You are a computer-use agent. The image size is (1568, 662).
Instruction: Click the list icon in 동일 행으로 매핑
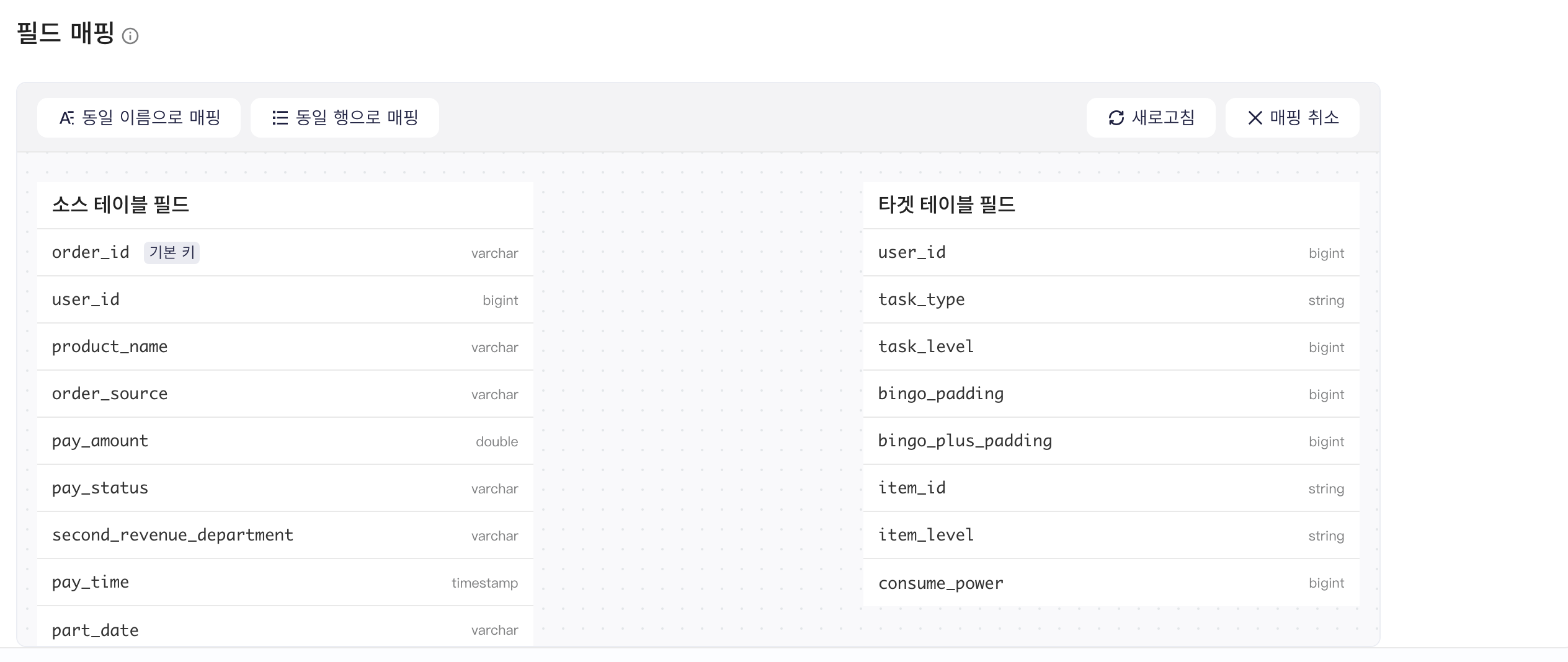[280, 118]
